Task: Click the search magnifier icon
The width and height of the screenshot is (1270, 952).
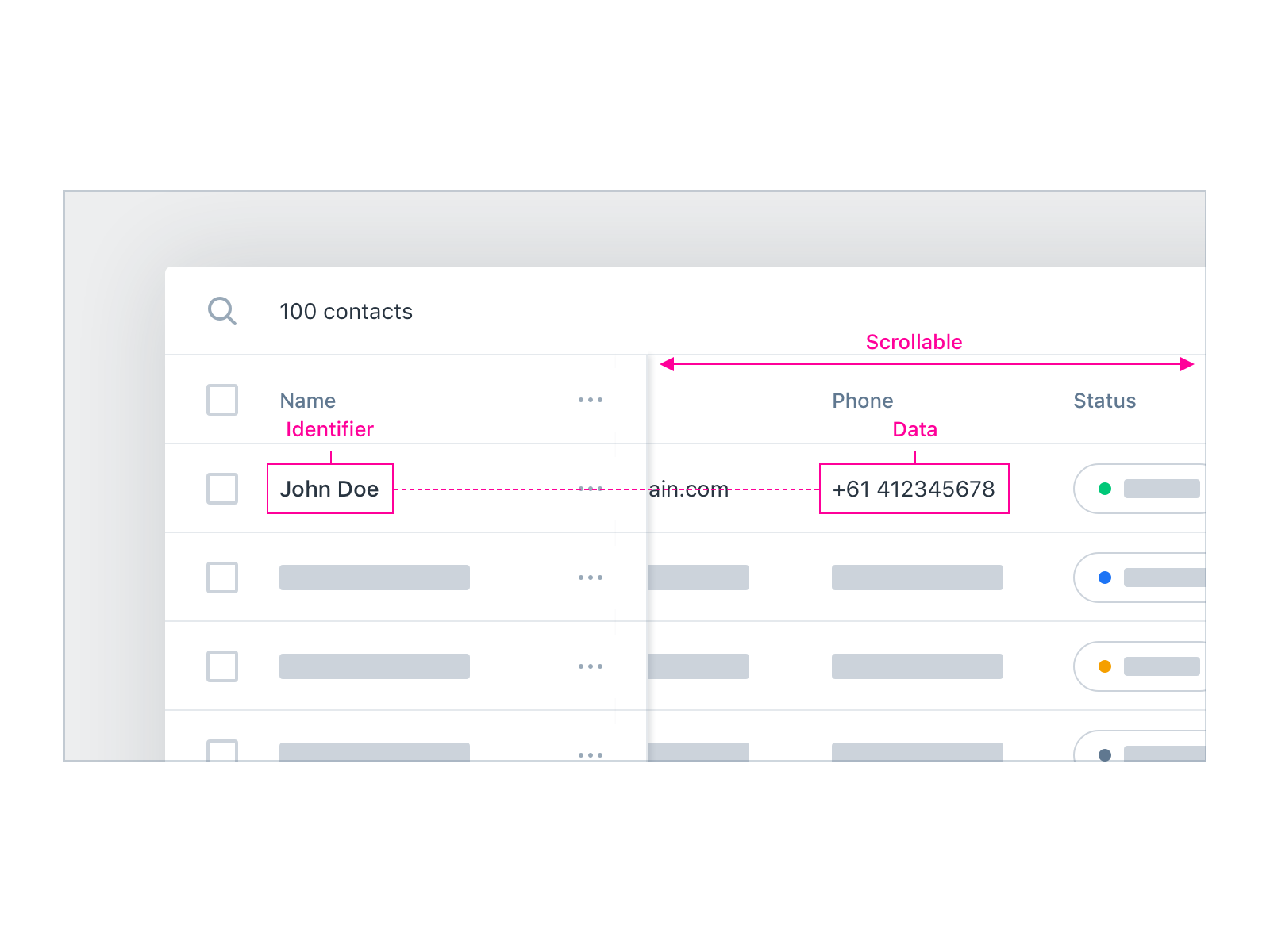Action: pos(221,311)
